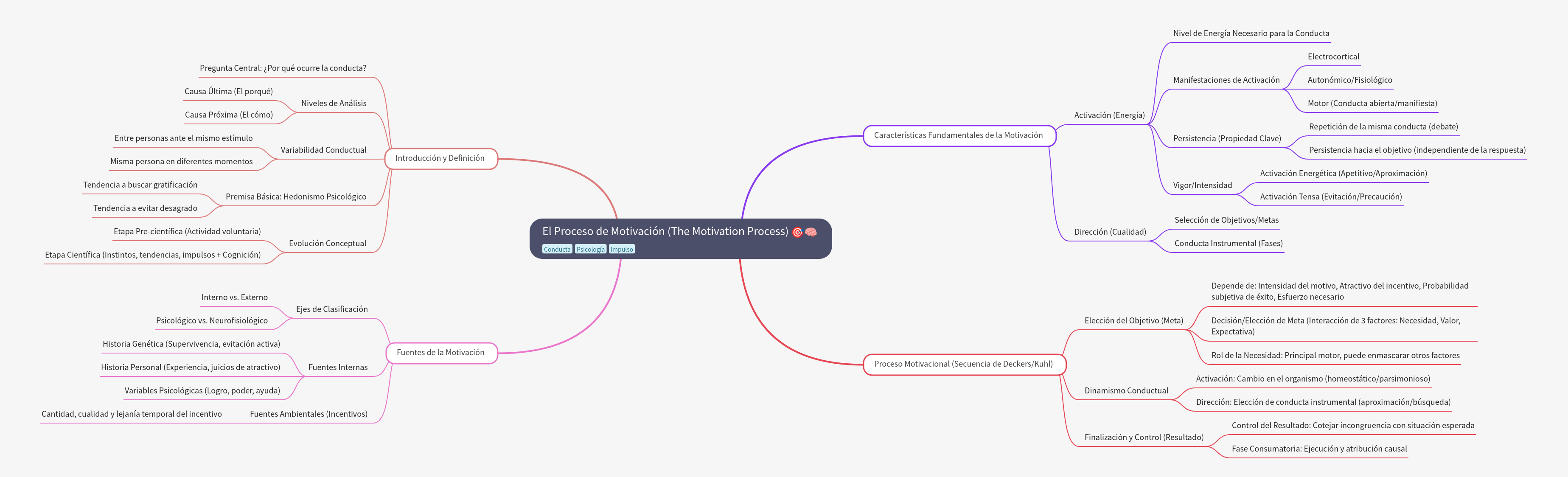
Task: Click 'Proceso Motivacional (Secuencia de Deckers/Kuhl)' node
Action: [964, 364]
